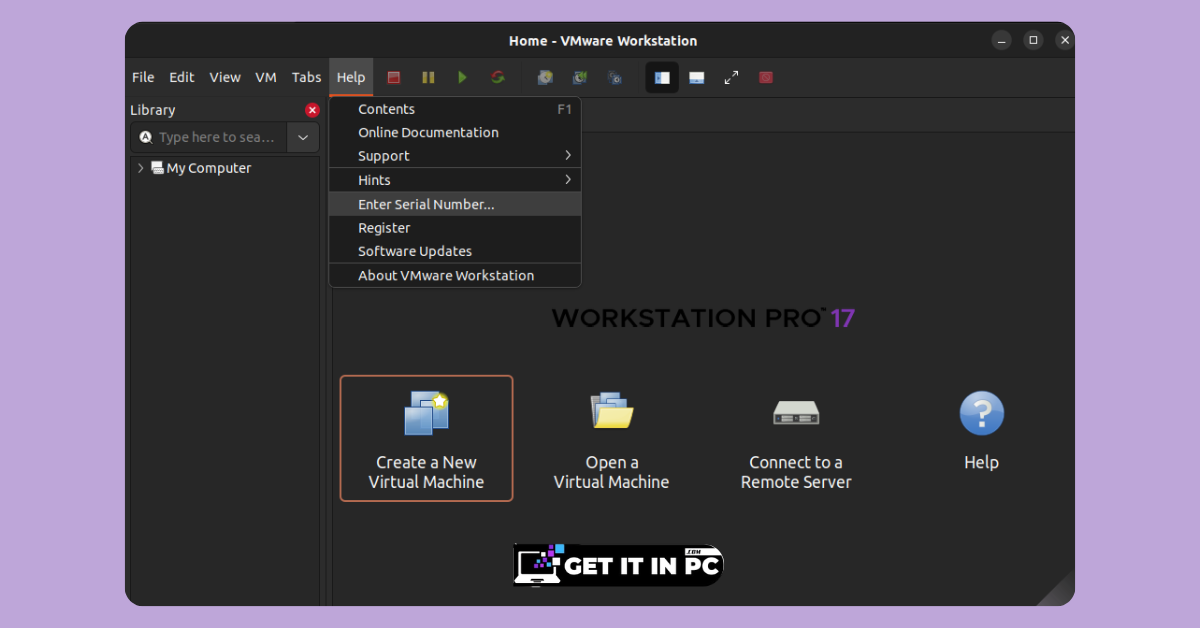The height and width of the screenshot is (628, 1200).
Task: Click the Create a New Virtual Machine icon
Action: coord(426,412)
